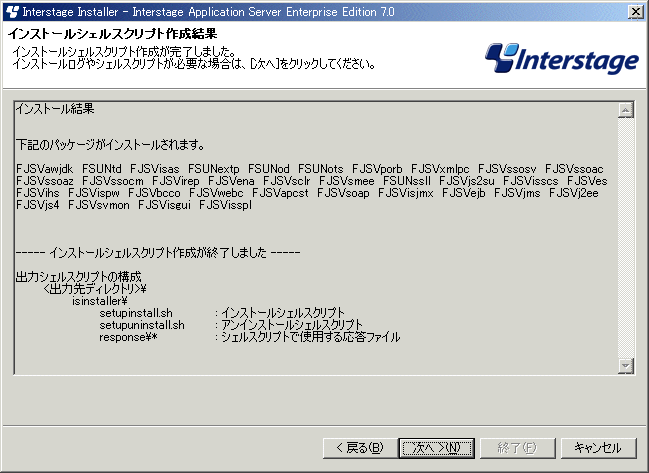
Task: Click the package name FJSVjms
Action: point(517,193)
